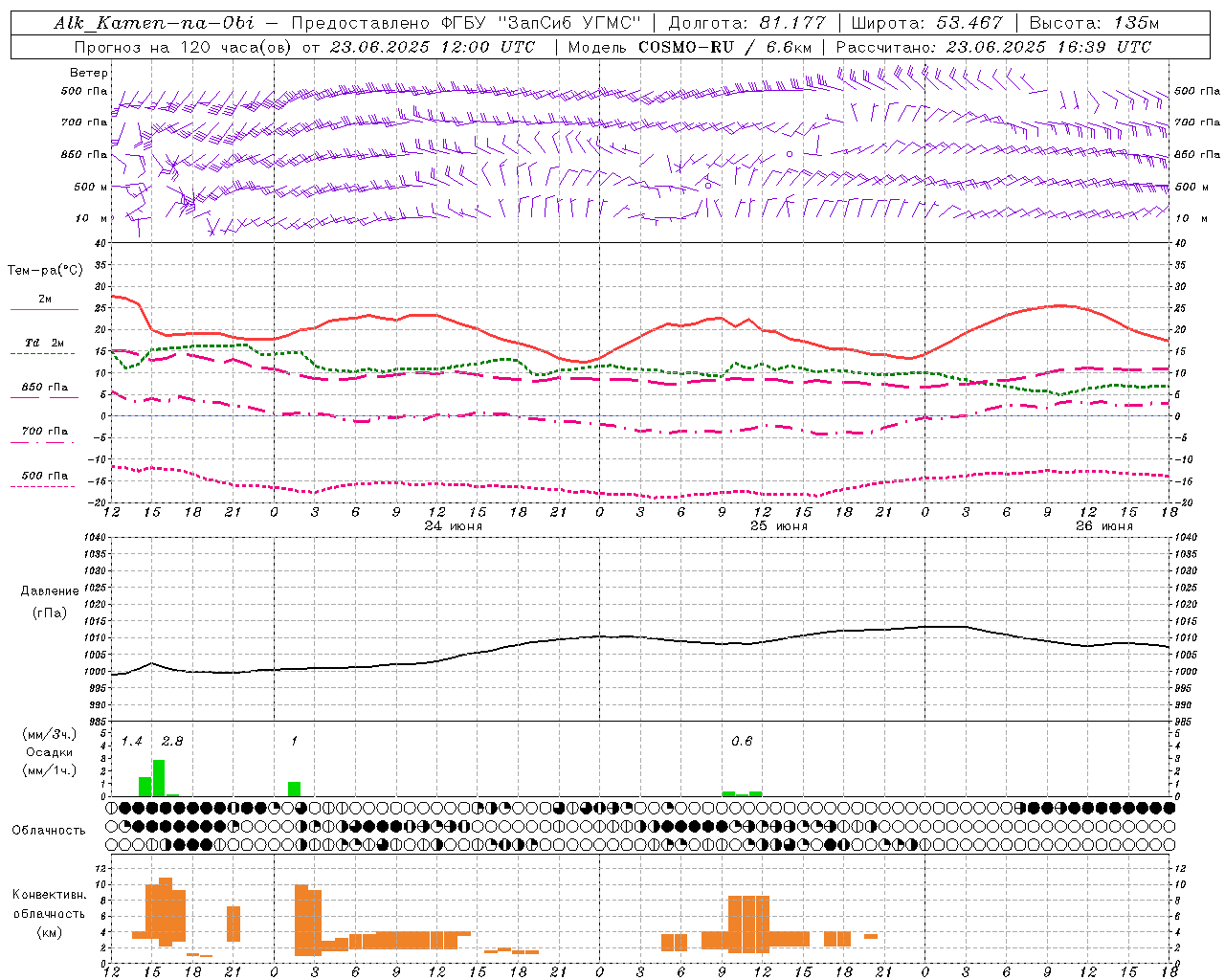Click the 24 июня date label

pos(453,526)
